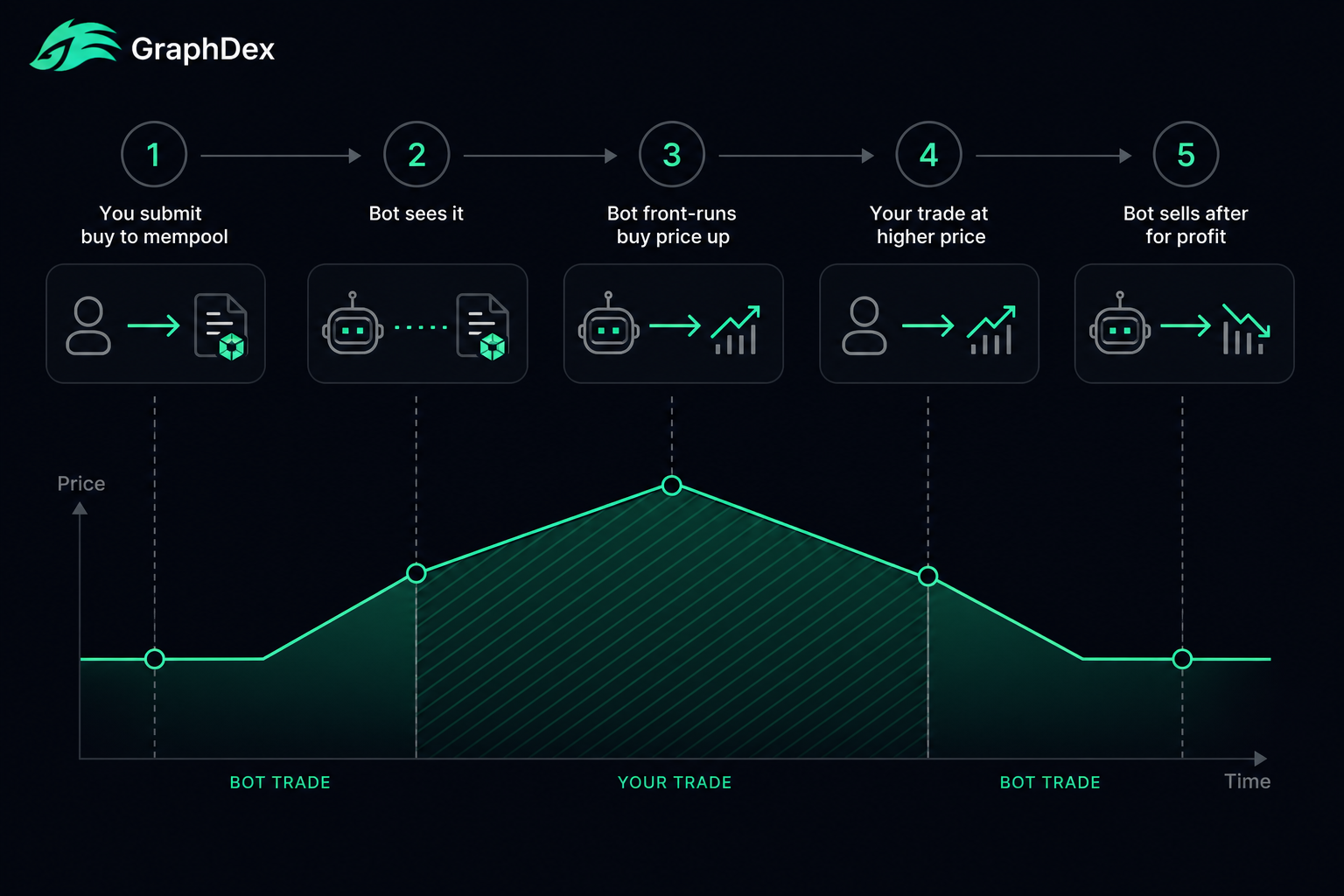Click the bot icon in the front-runs card
1344x896 pixels.
609,324
